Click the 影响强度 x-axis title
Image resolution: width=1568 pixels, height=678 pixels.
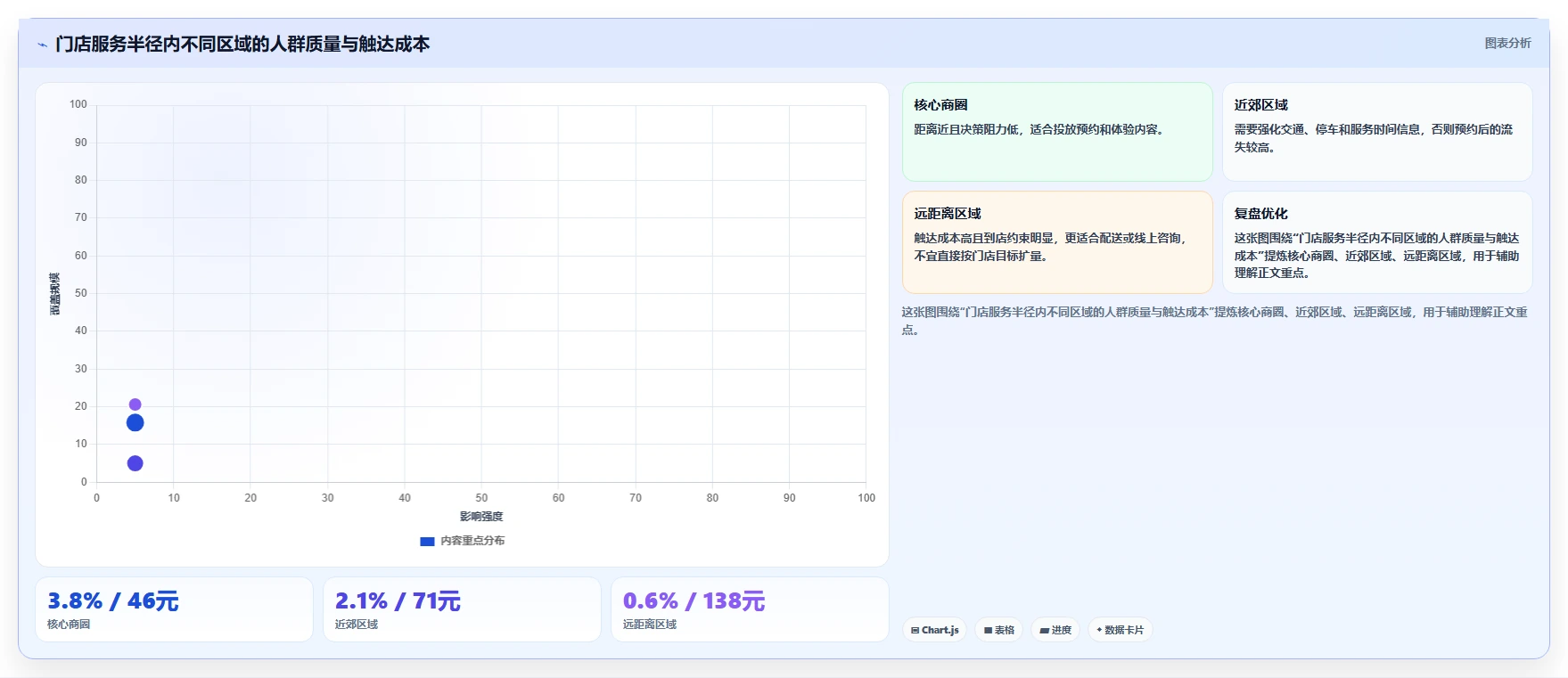(481, 517)
